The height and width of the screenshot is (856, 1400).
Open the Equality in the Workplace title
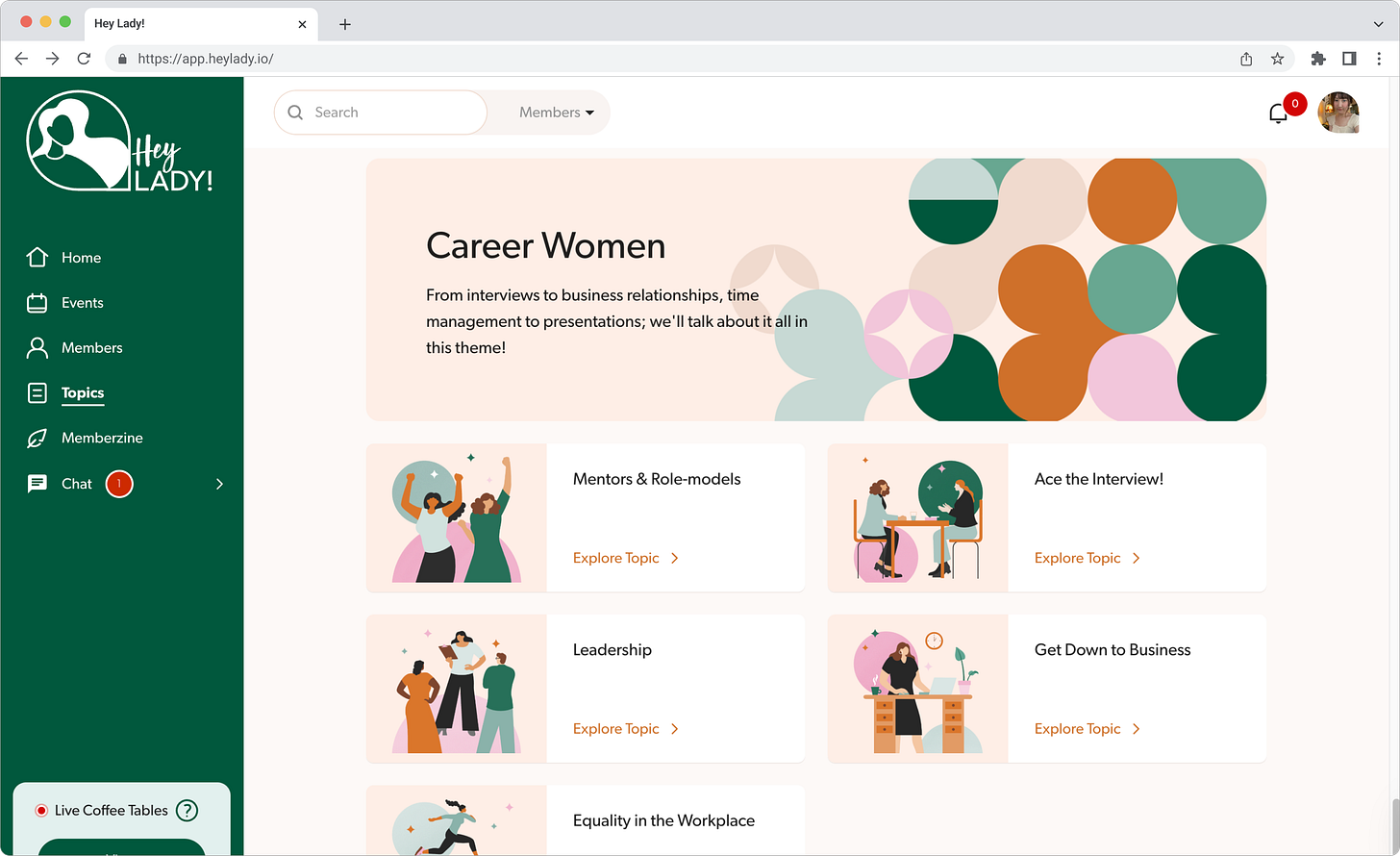663,820
